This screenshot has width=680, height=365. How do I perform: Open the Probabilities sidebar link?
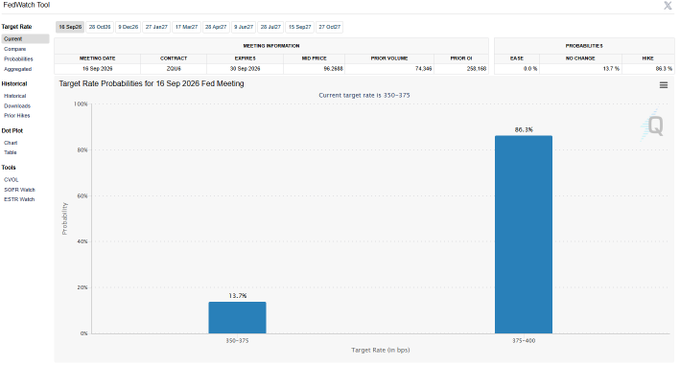pos(18,59)
